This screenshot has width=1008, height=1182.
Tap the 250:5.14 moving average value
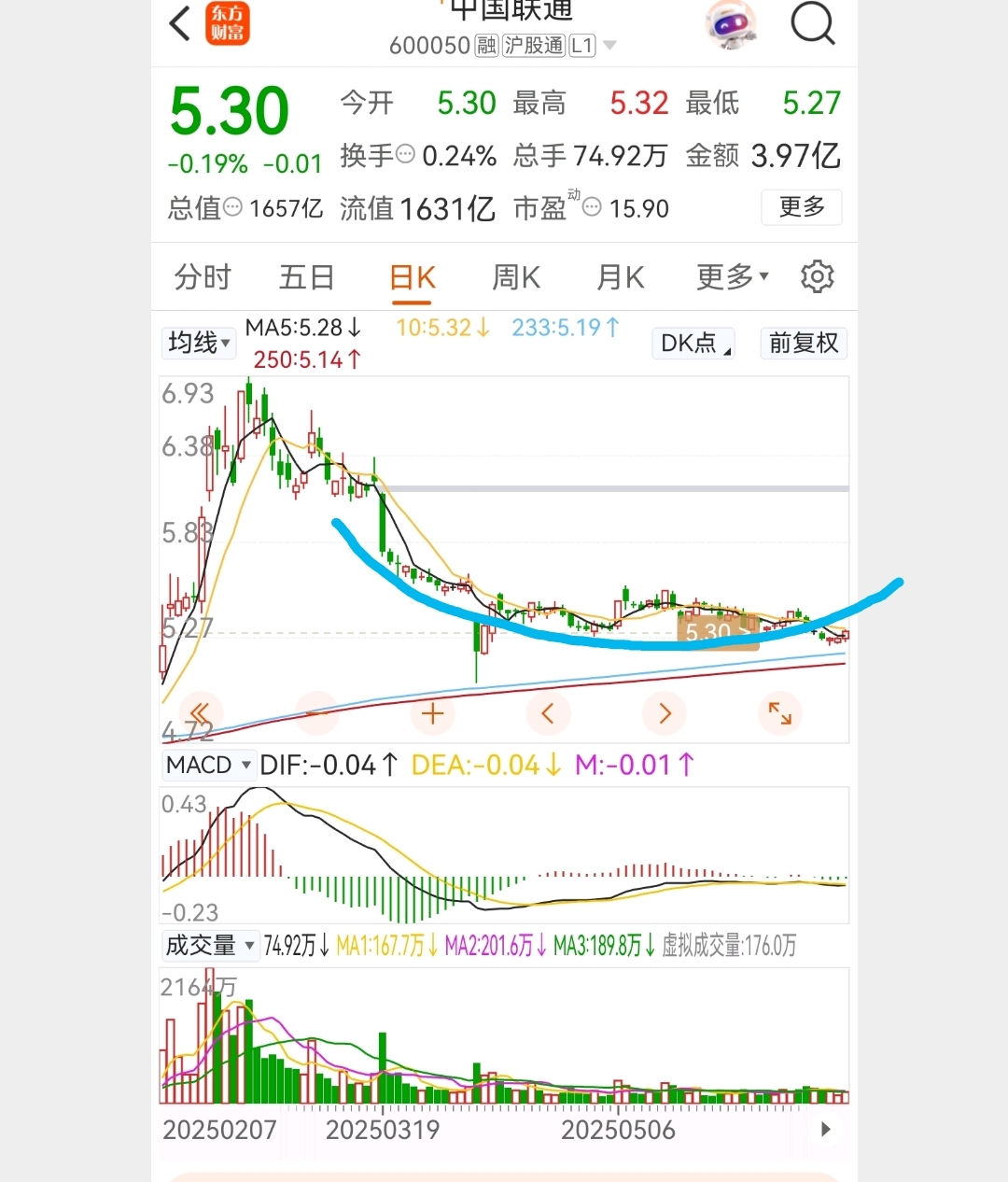(307, 359)
